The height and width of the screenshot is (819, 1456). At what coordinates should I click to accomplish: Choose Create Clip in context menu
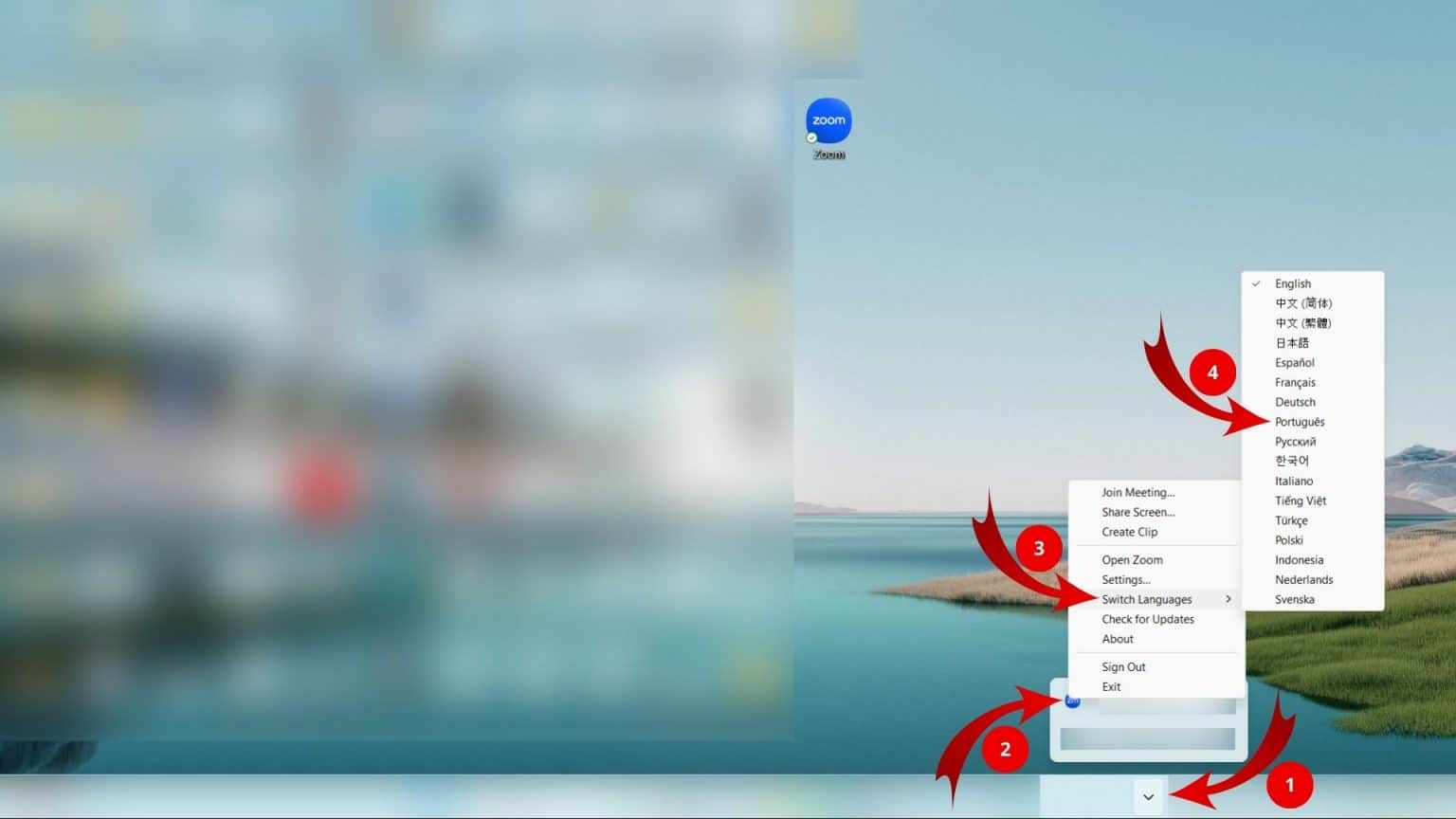coord(1129,533)
